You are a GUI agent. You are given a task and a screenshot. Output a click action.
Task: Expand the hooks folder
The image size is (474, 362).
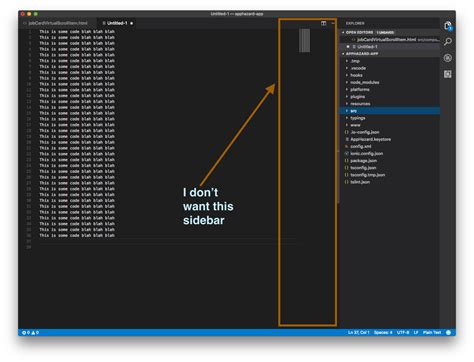point(390,75)
